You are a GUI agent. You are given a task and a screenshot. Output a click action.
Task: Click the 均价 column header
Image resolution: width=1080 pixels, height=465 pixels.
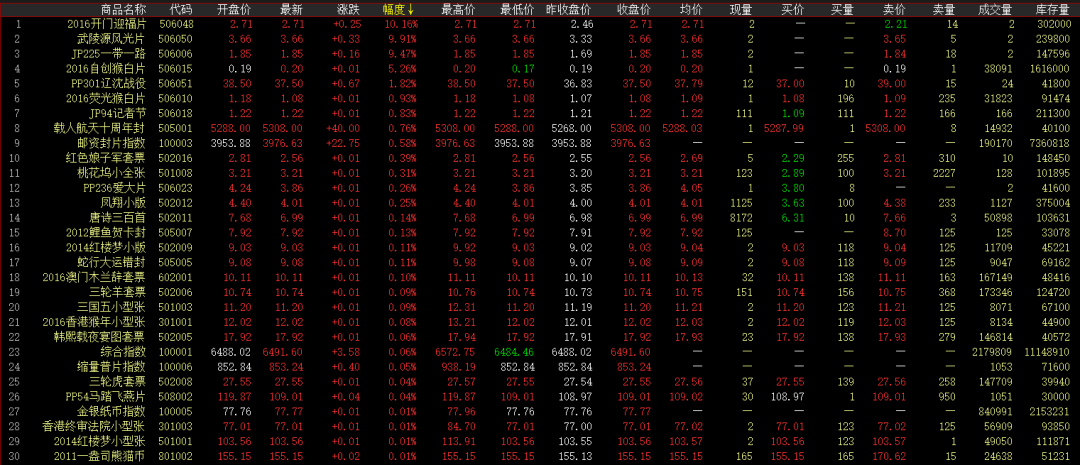tap(692, 9)
